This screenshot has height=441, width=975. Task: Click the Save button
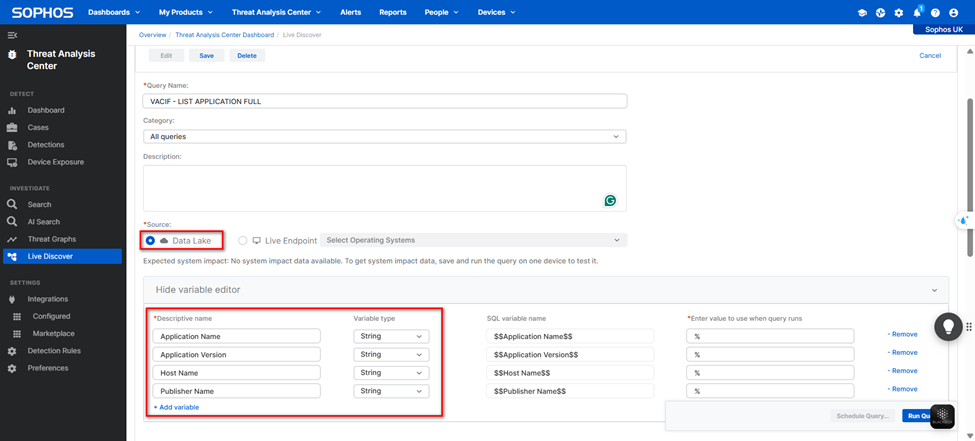click(206, 56)
